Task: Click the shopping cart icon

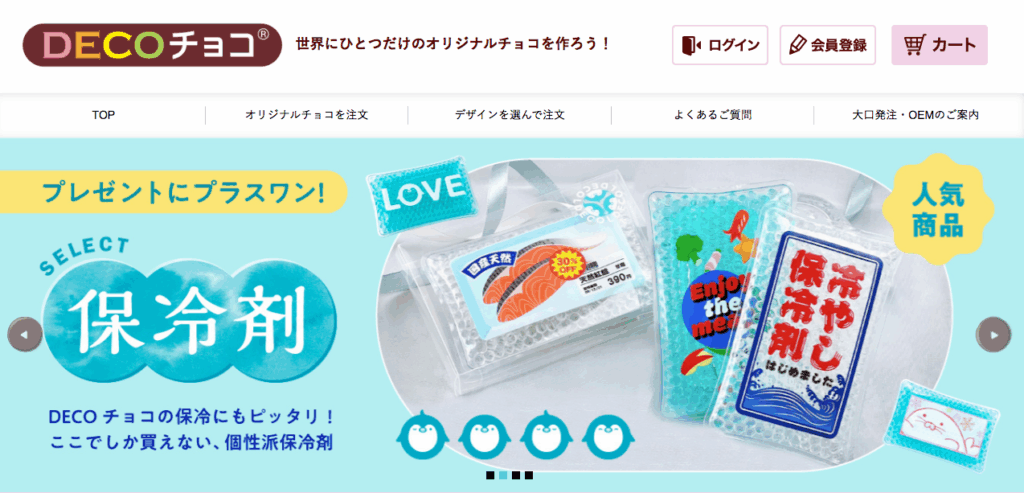Action: coord(914,45)
